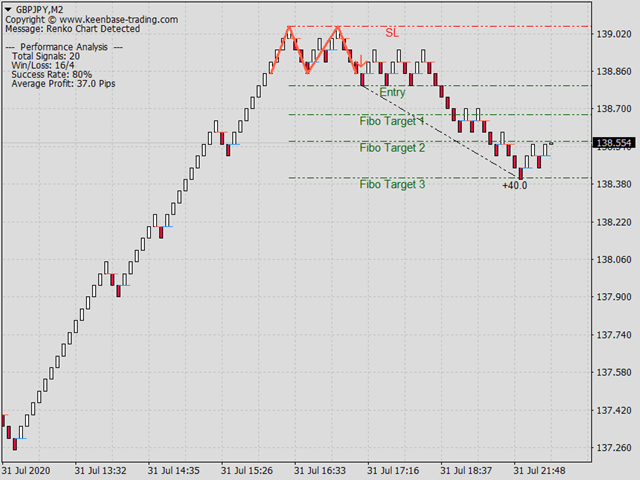The image size is (640, 480).
Task: Click the 137.420 price axis label
Action: tap(614, 411)
